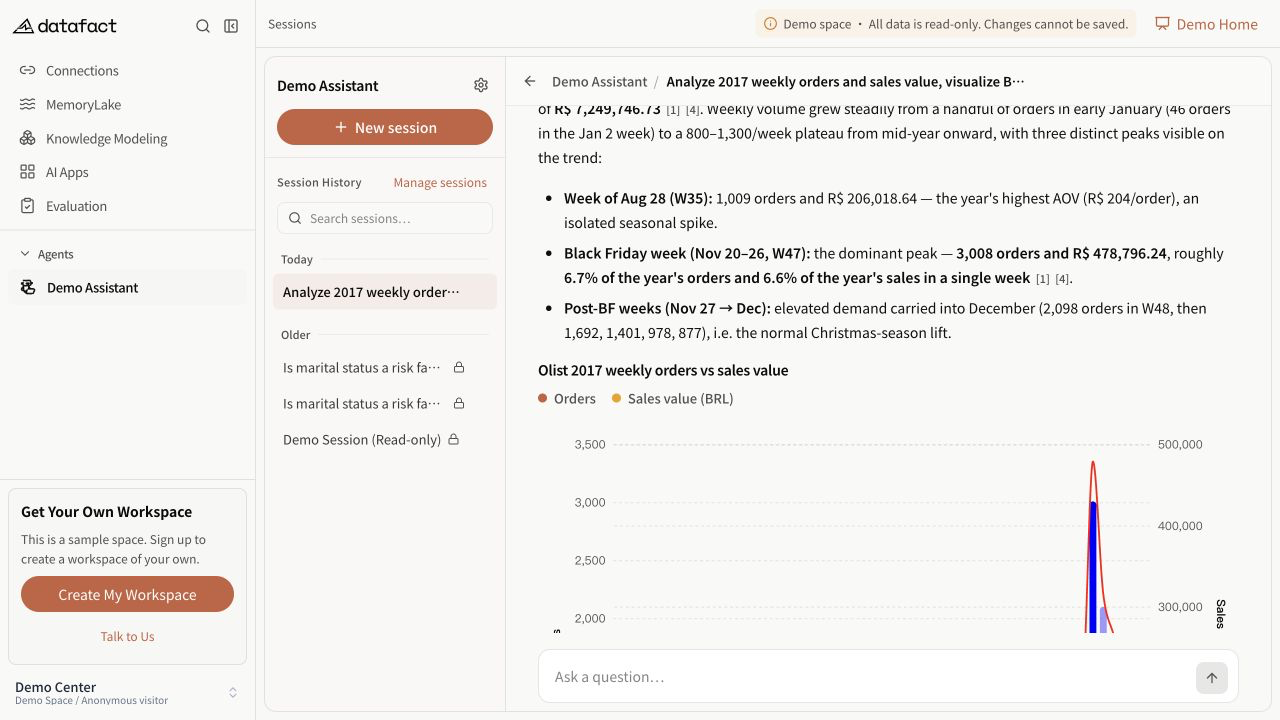Viewport: 1280px width, 720px height.
Task: Click the Black Friday peak bar in chart
Action: click(x=1093, y=567)
